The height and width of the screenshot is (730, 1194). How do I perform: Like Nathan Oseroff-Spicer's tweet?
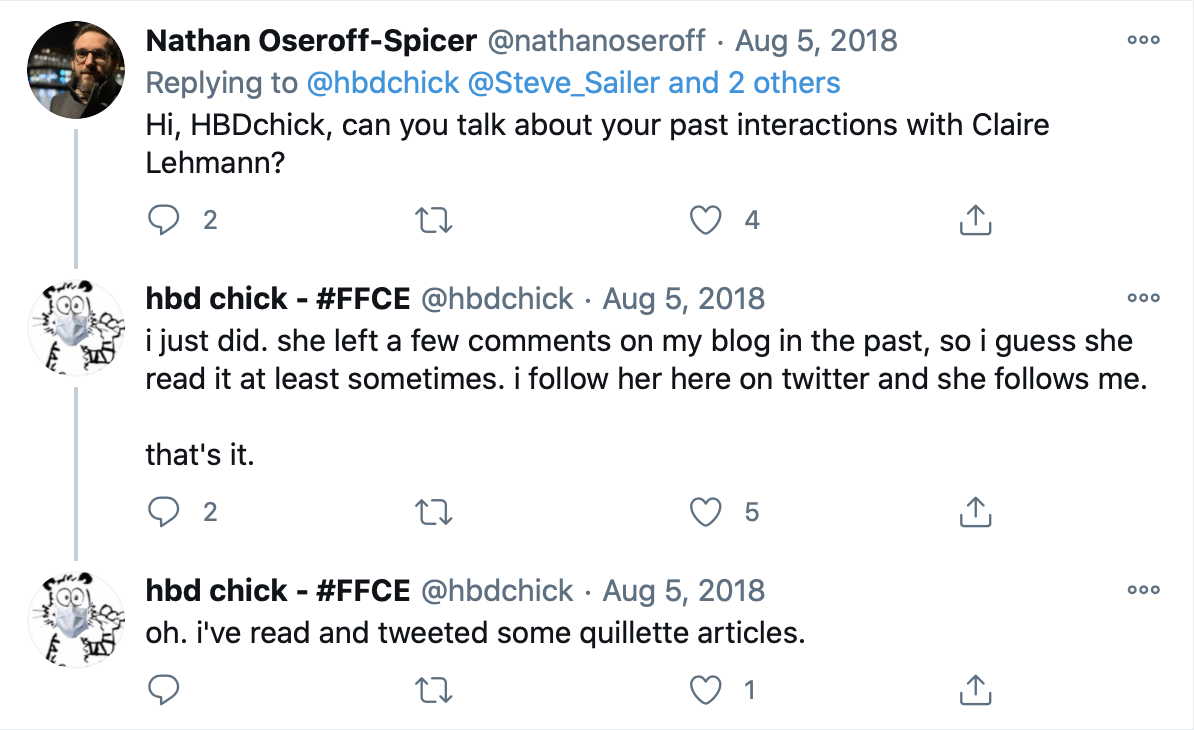pos(707,220)
